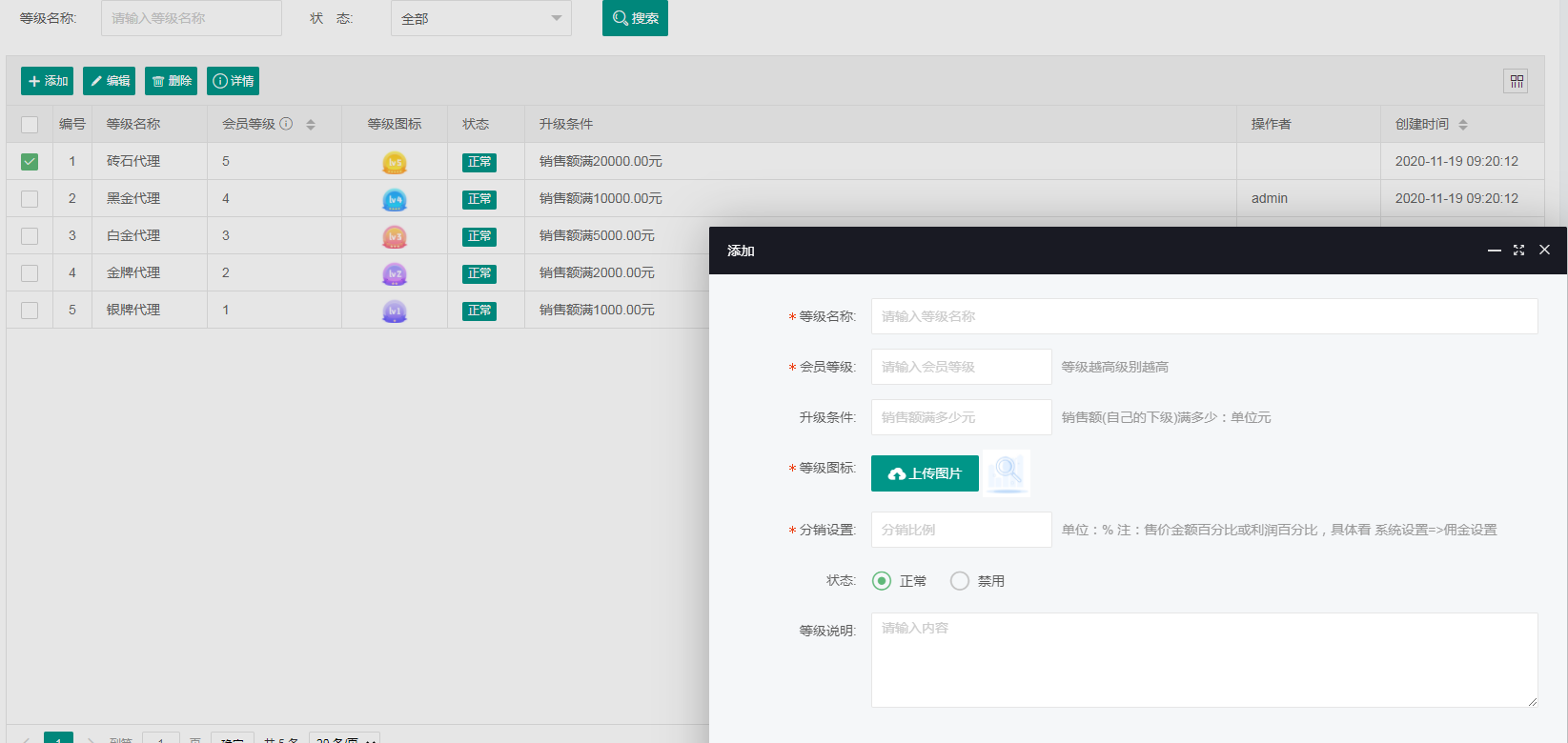Click the 编辑 edit pencil button
The height and width of the screenshot is (743, 1568).
(x=109, y=81)
